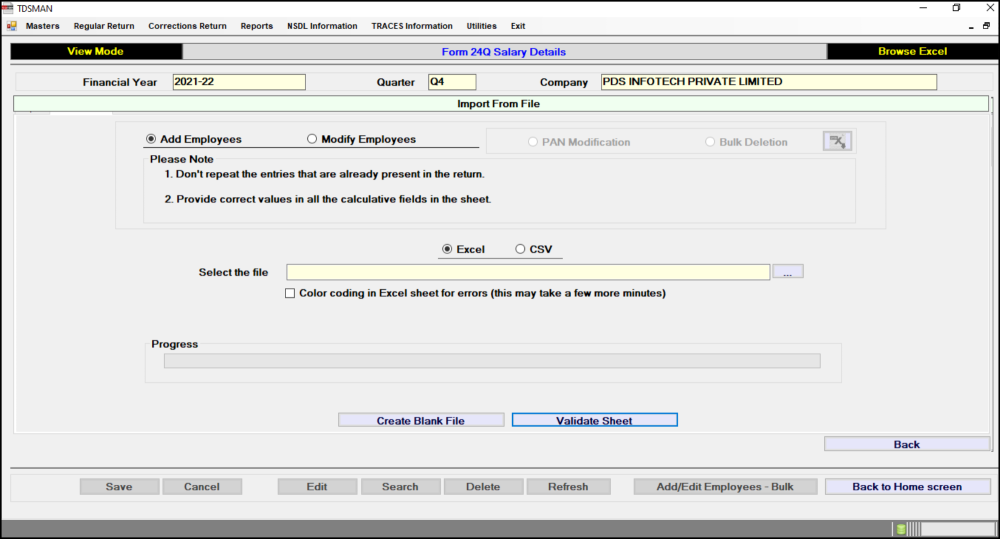
Task: Enable color coding in Excel sheet checkbox
Action: click(x=290, y=293)
